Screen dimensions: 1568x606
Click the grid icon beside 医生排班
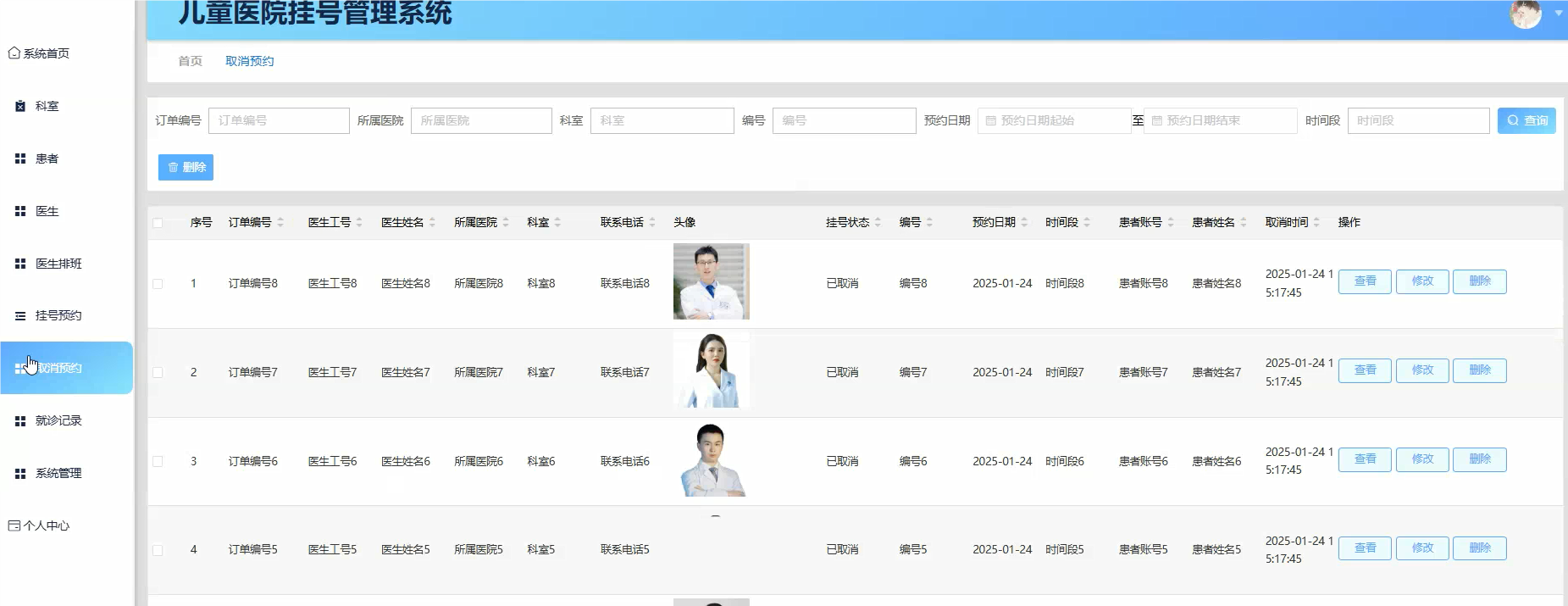(20, 264)
